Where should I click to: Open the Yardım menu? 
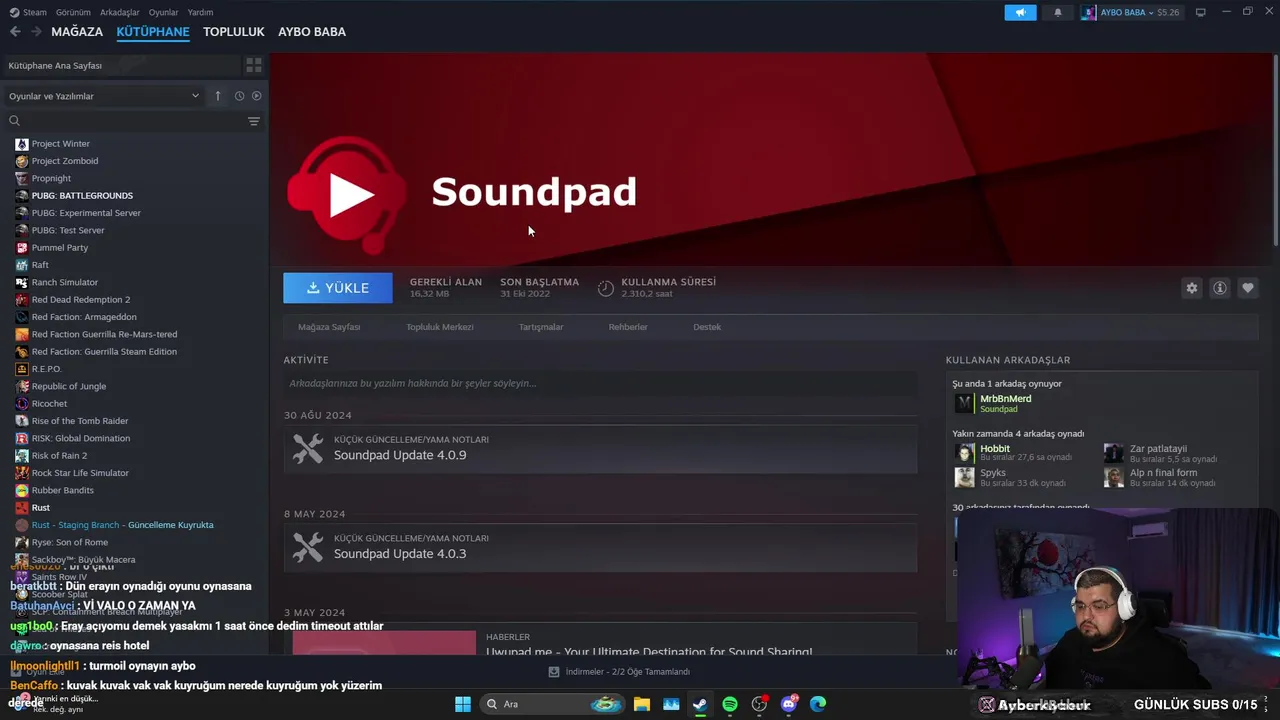[x=201, y=12]
